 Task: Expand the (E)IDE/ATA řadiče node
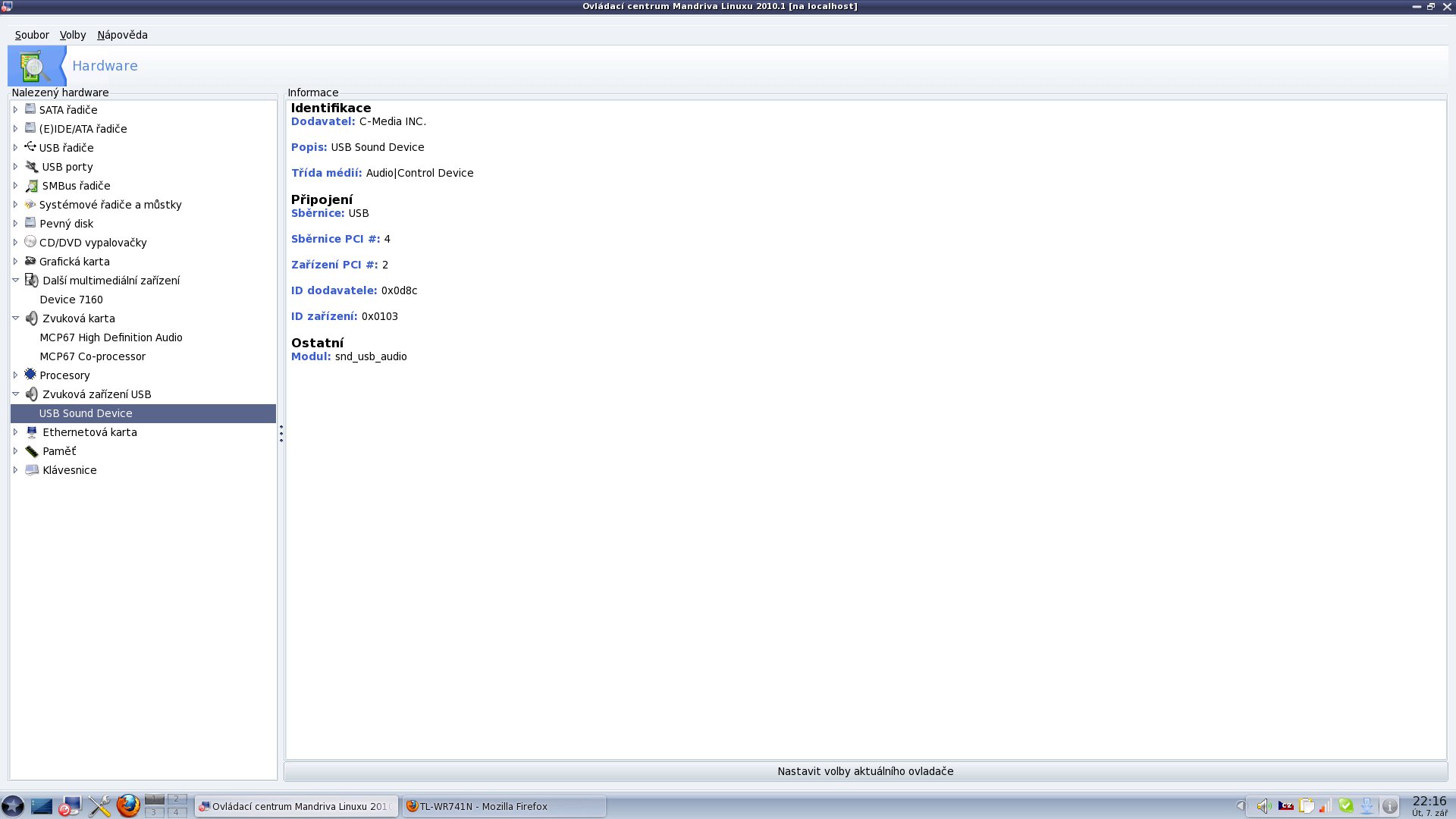pyautogui.click(x=15, y=129)
